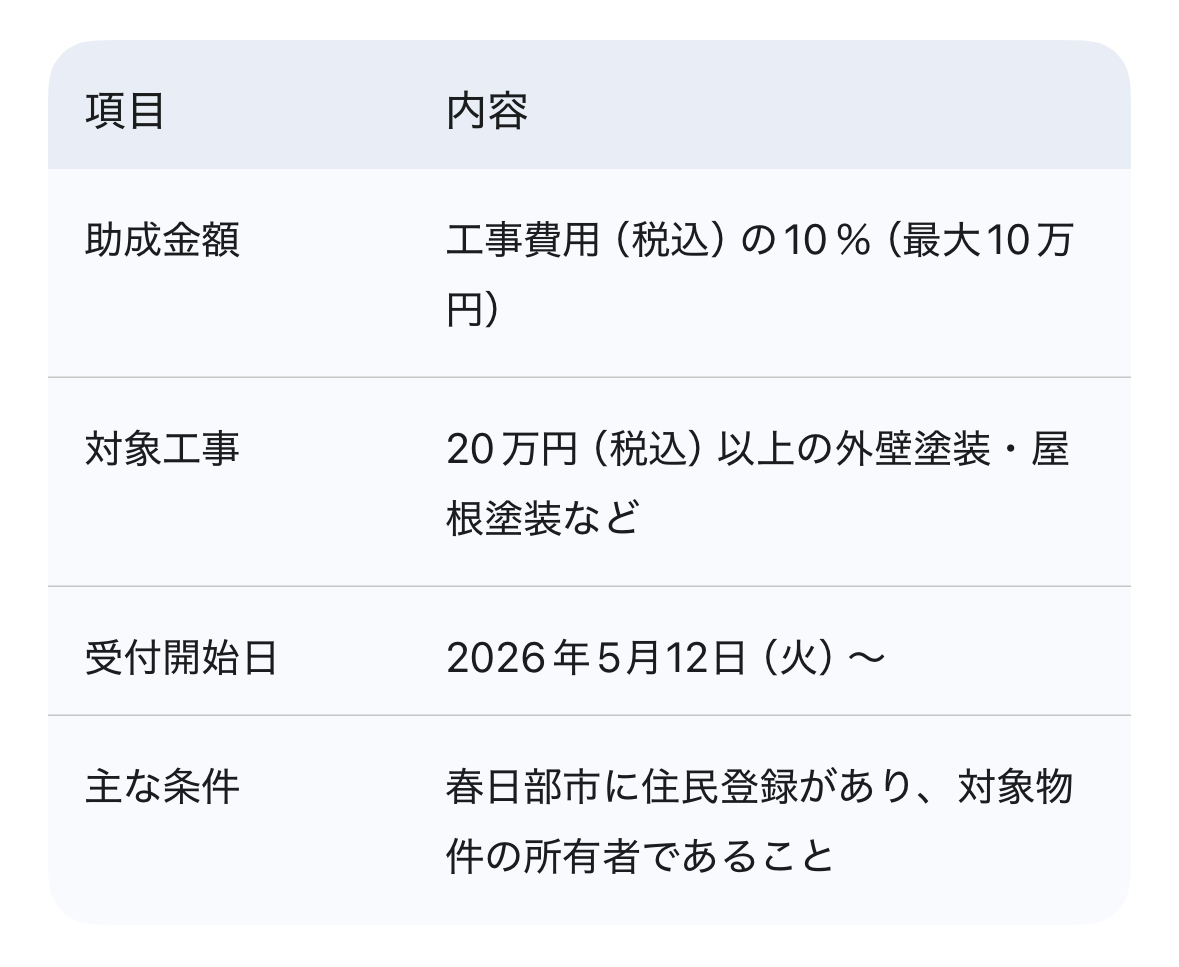
Task: Select the 対象工事 row label
Action: point(163,450)
